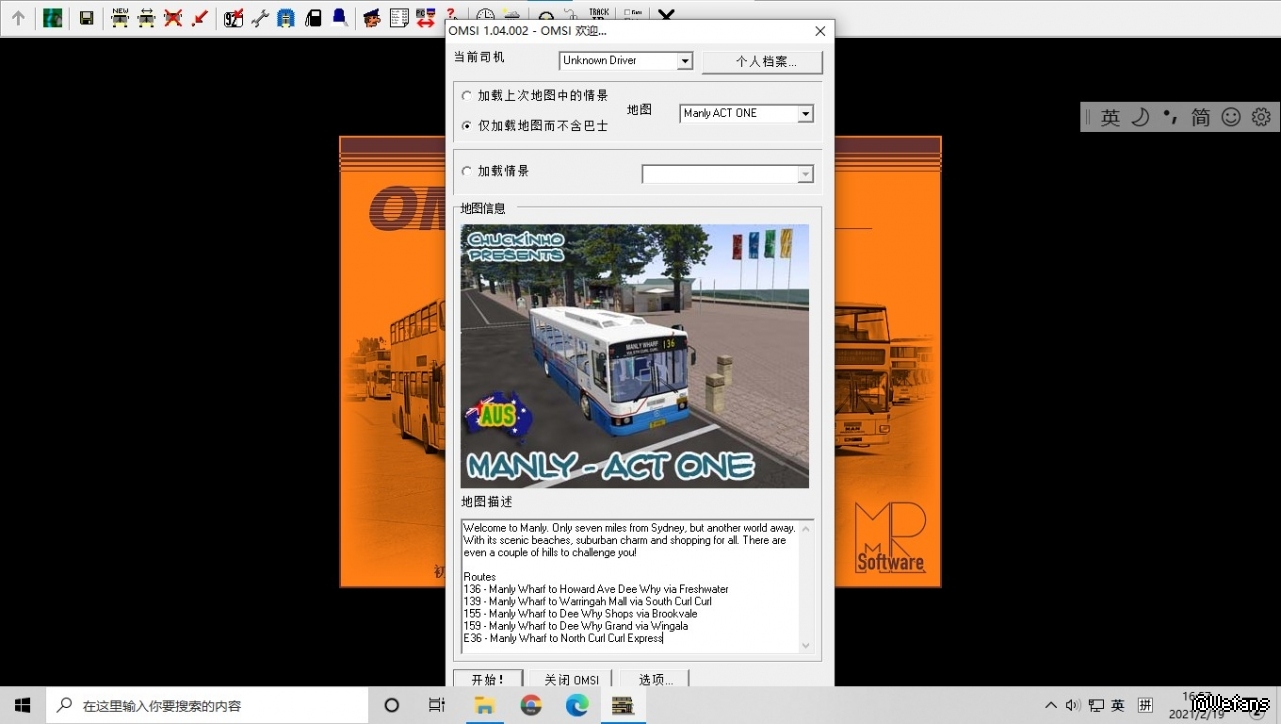Toggle the IME moon icon
Screen dimensions: 1281x724
coord(1140,117)
